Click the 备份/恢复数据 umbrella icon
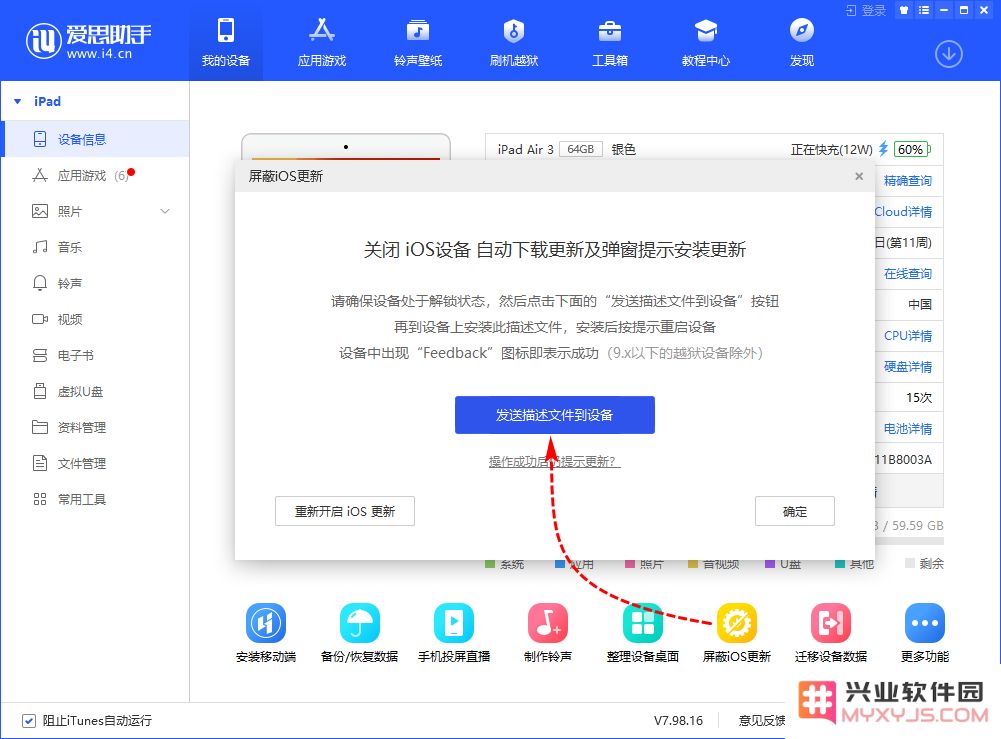Screen dimensions: 1001x739 (x=359, y=623)
